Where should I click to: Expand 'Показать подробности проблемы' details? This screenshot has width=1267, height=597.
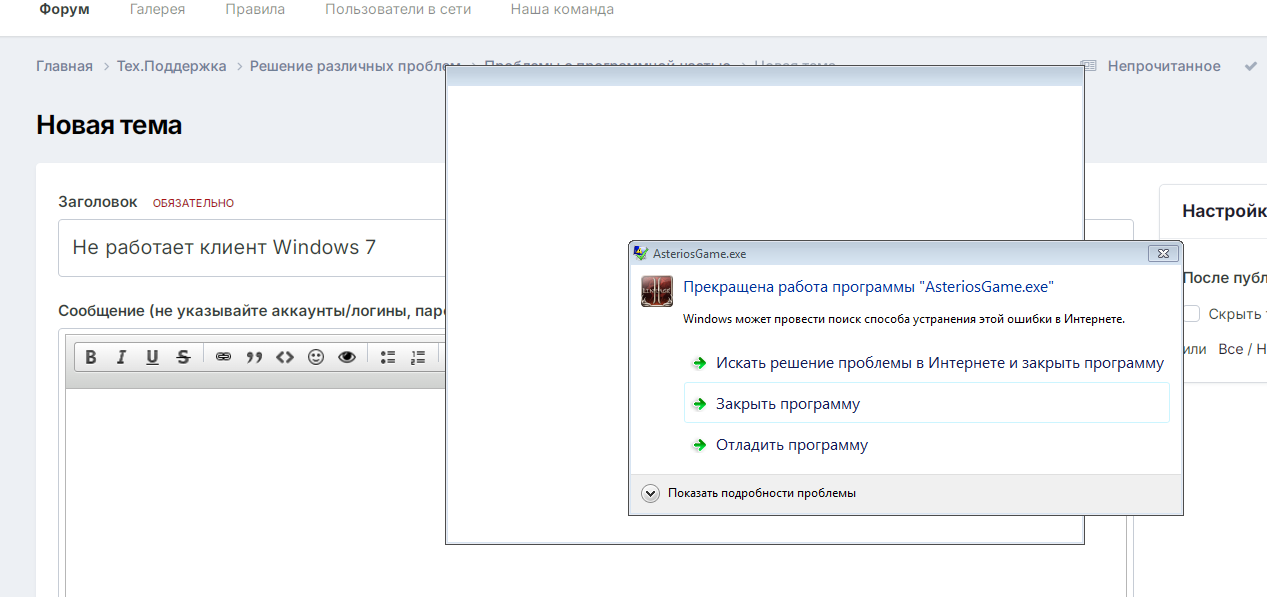(651, 493)
